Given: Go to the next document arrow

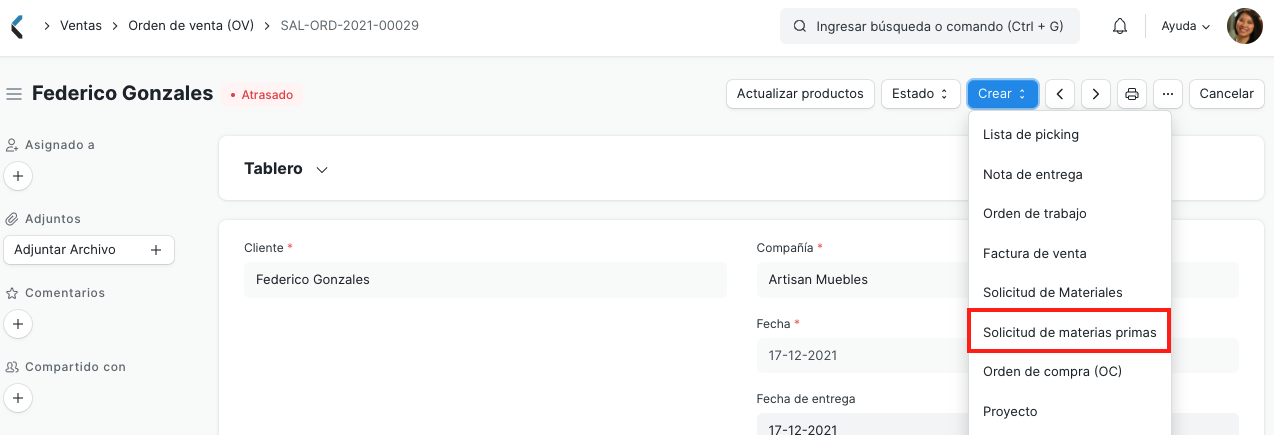Looking at the screenshot, I should [1096, 94].
